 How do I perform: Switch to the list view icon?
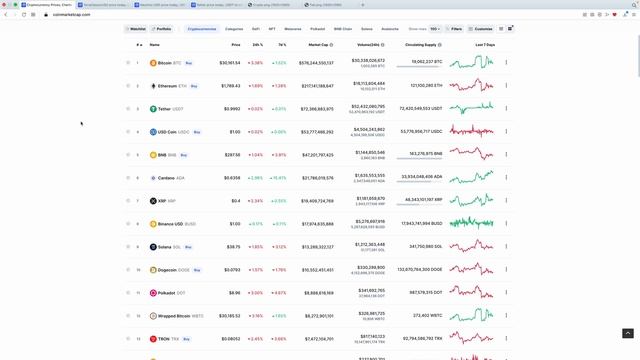pyautogui.click(x=501, y=29)
